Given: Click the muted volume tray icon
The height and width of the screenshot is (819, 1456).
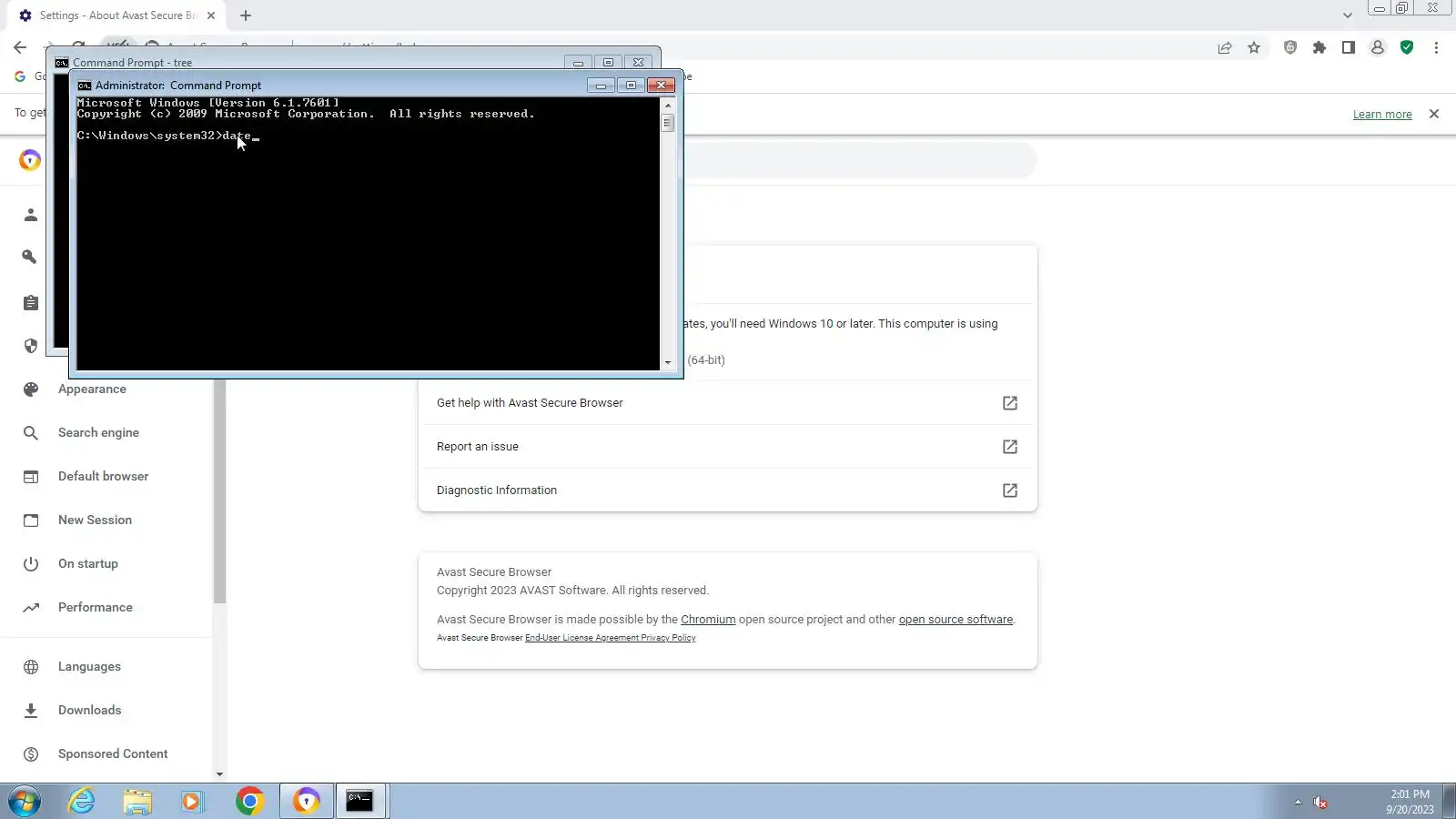Looking at the screenshot, I should (1320, 802).
